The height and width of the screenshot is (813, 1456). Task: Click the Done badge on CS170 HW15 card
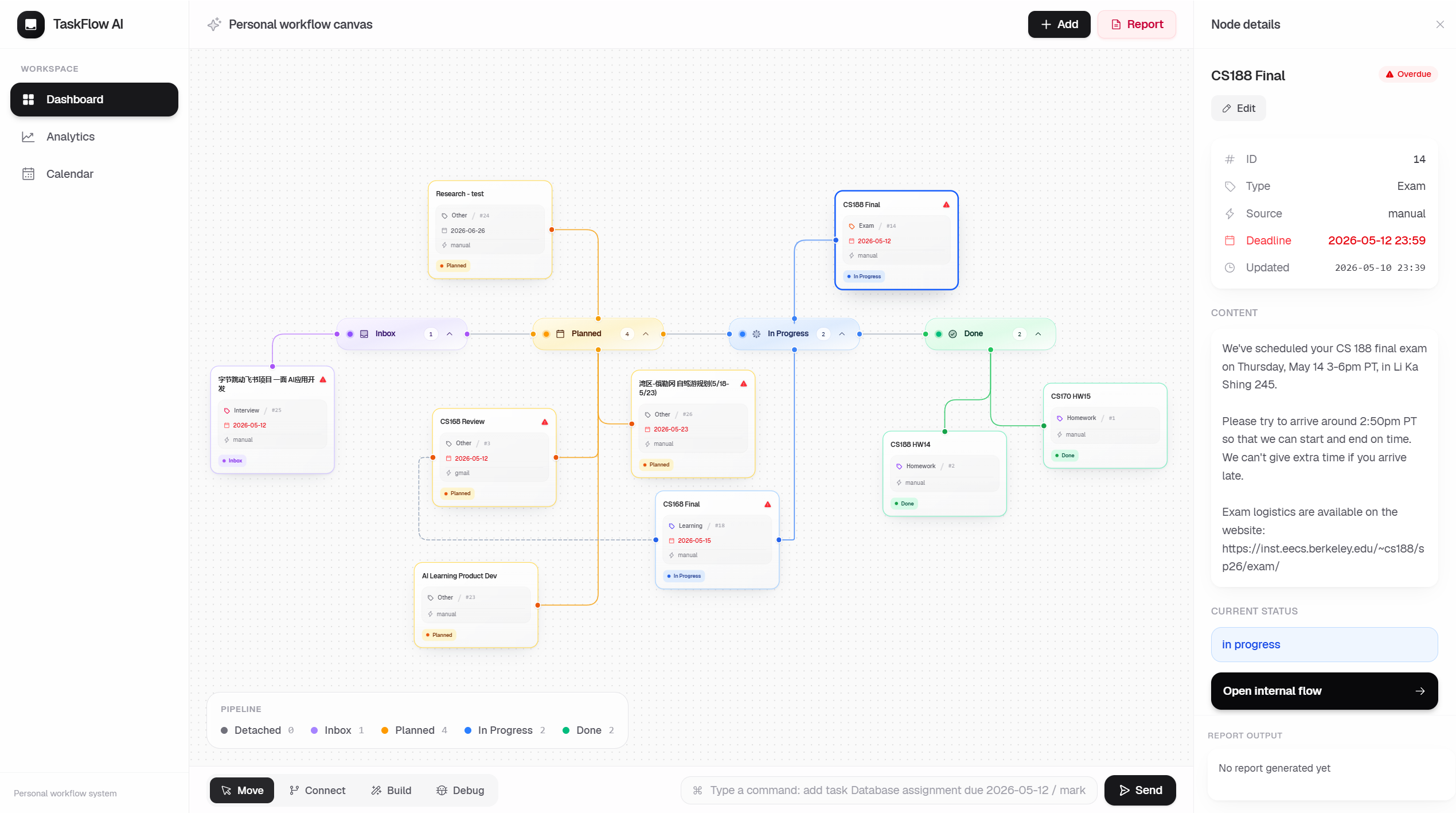(1064, 456)
